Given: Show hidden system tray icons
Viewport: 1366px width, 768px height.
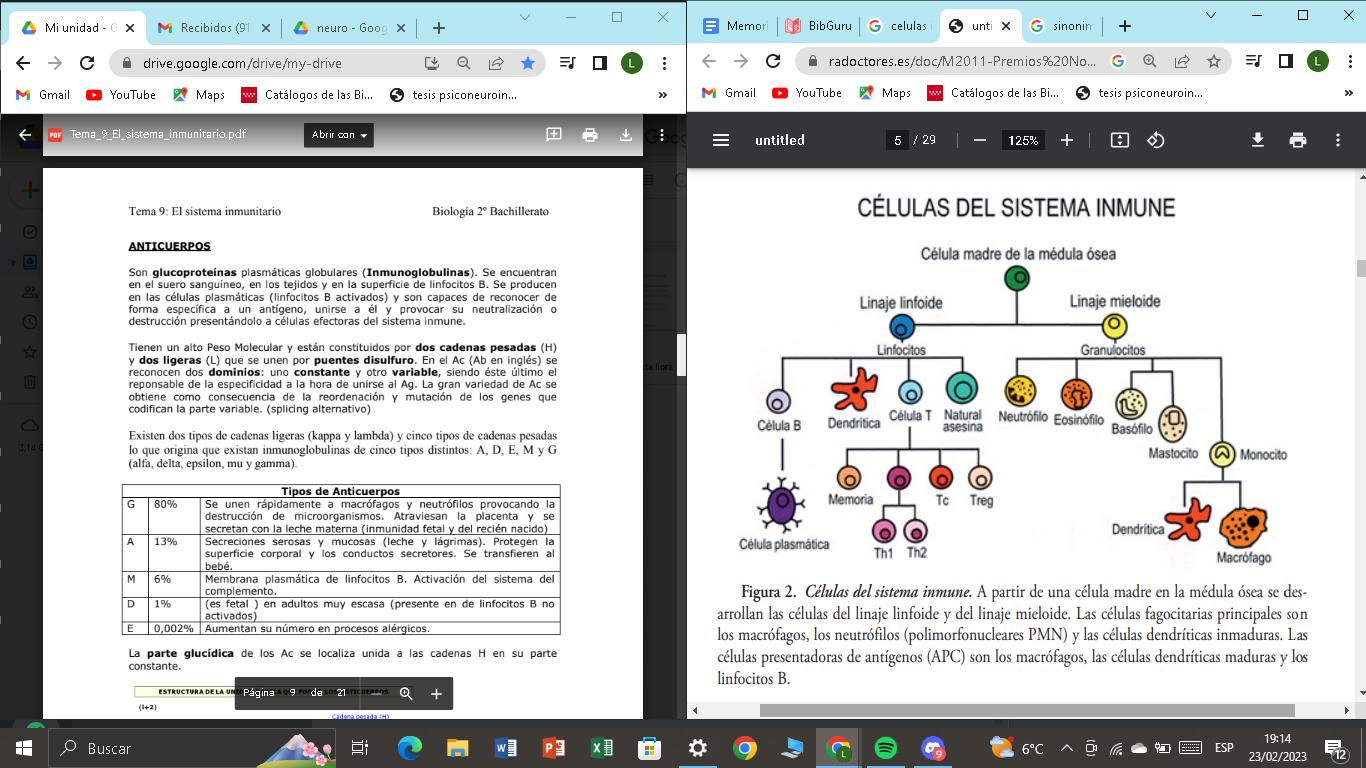Looking at the screenshot, I should pos(1066,748).
